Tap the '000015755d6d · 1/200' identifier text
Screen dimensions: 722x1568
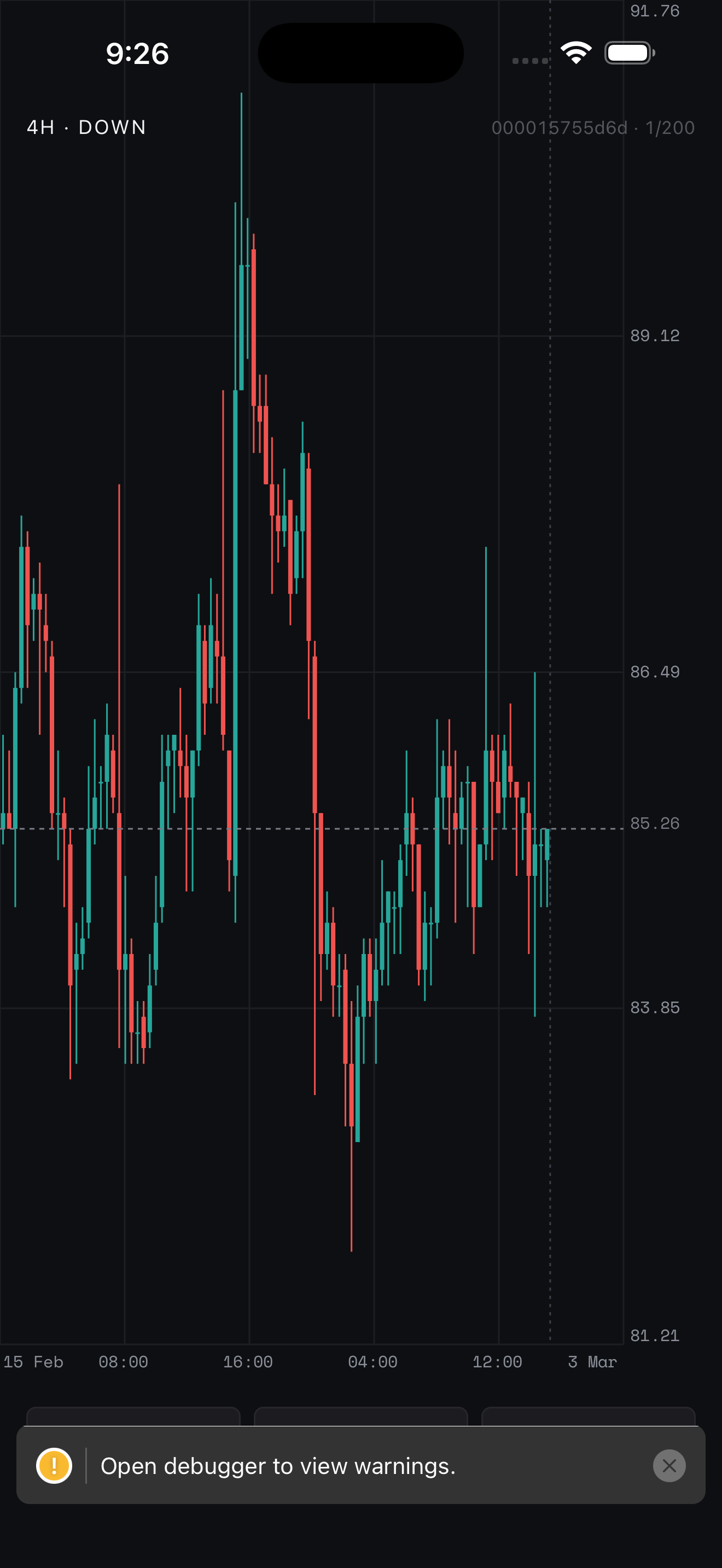pyautogui.click(x=593, y=128)
